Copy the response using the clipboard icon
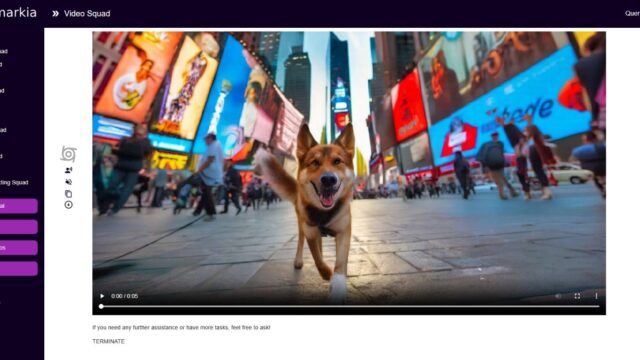 (x=69, y=193)
